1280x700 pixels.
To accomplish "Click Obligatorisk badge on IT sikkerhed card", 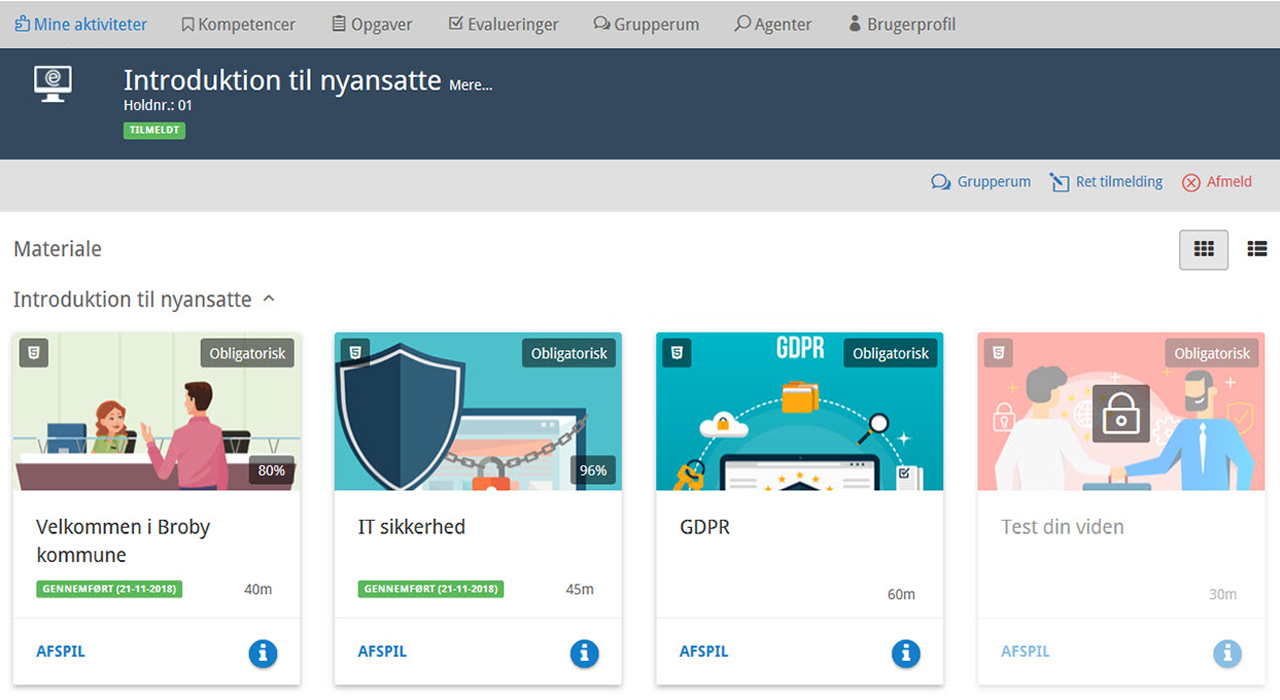I will coord(569,353).
